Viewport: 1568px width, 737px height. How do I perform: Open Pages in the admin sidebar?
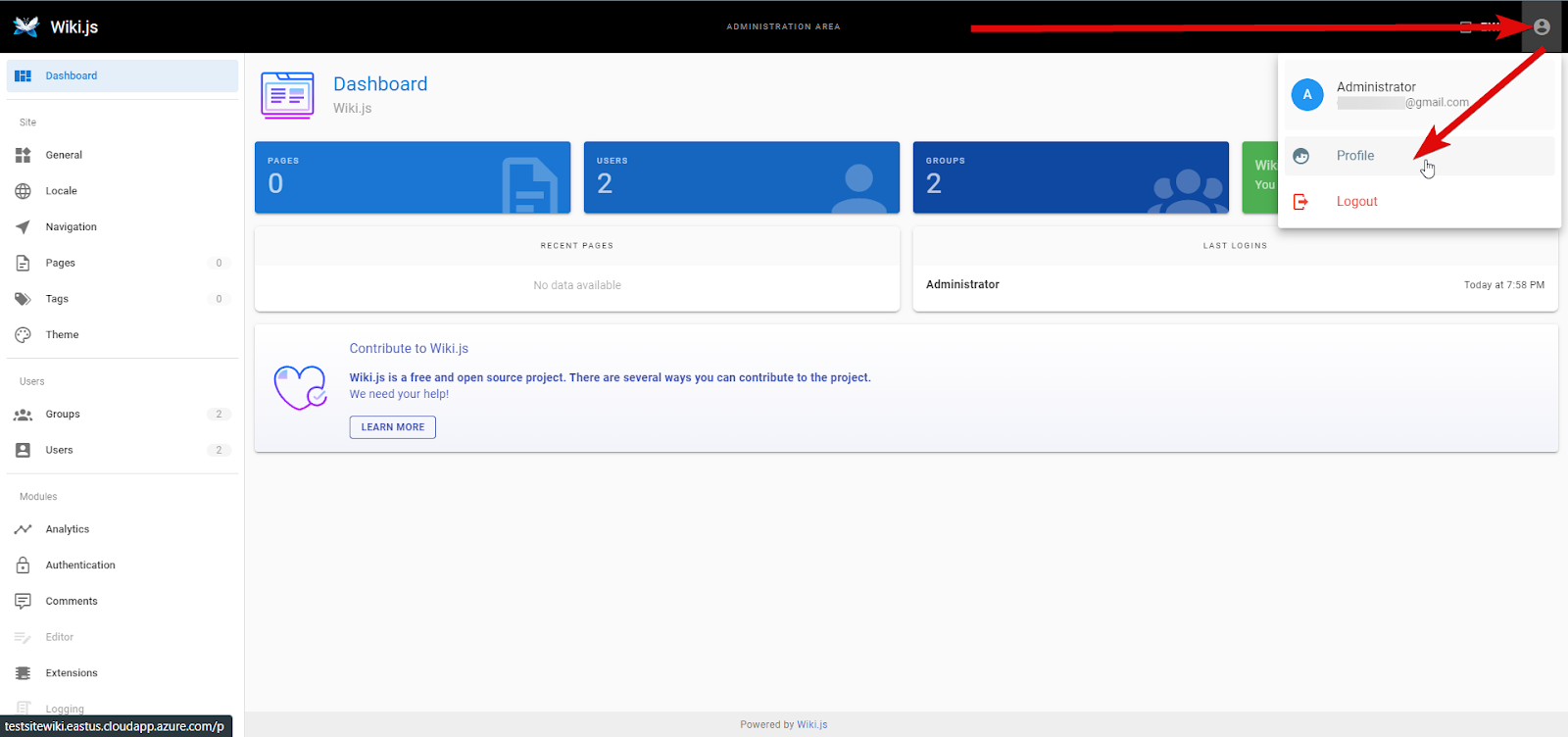pyautogui.click(x=122, y=263)
